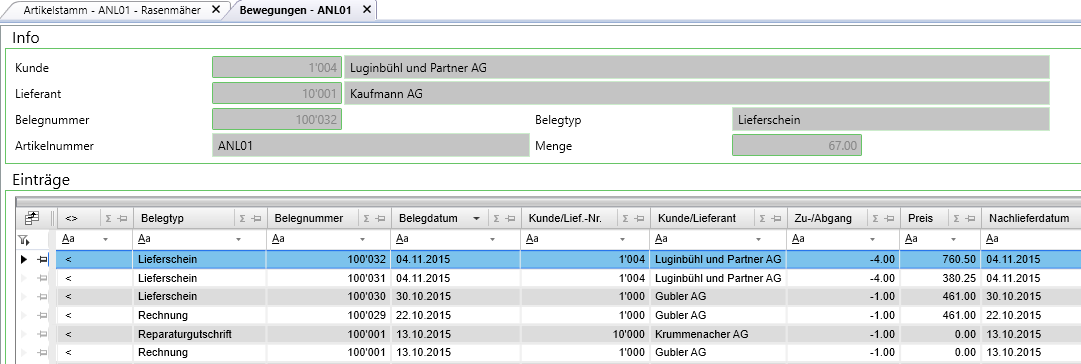
Task: Click the sum icon in Preis header
Action: coord(956,219)
